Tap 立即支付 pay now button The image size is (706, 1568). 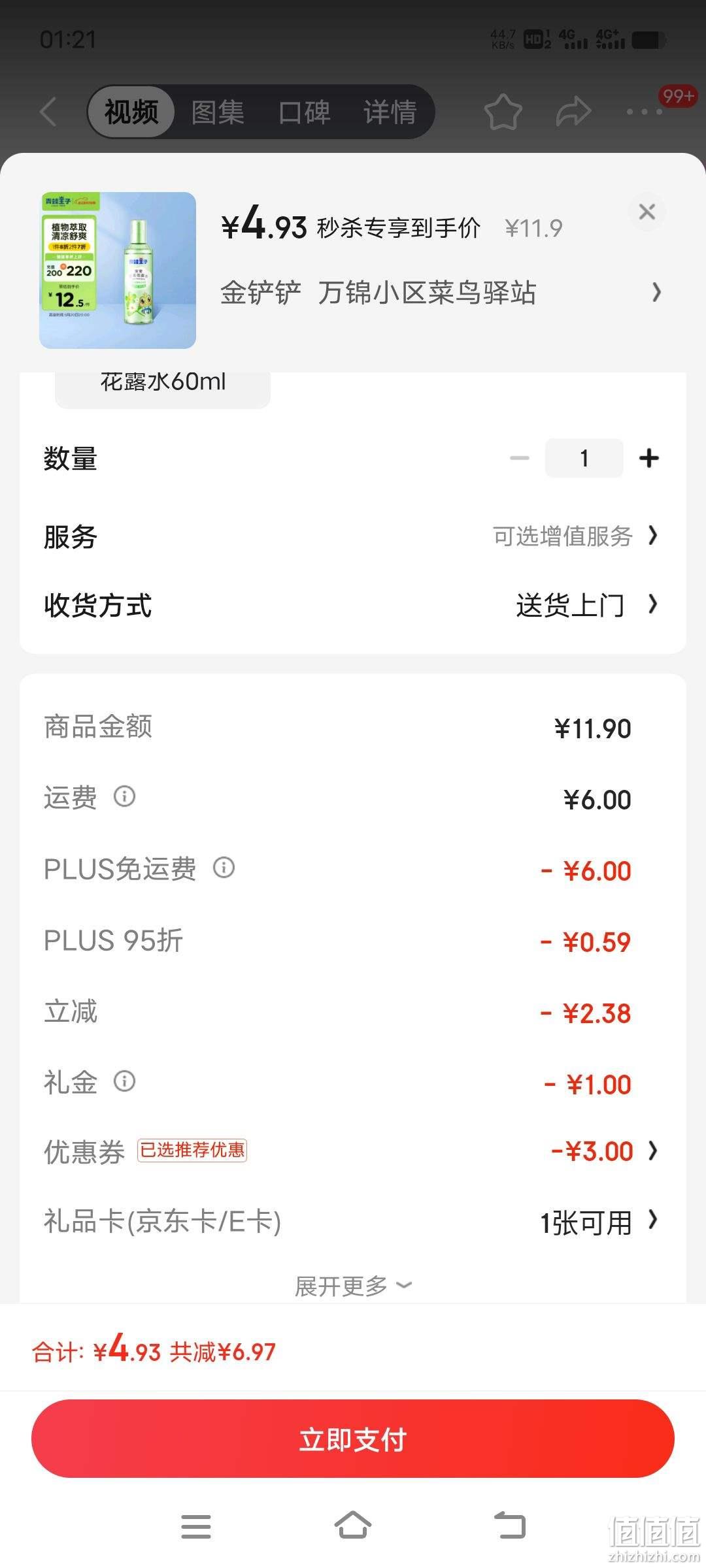coord(353,1439)
